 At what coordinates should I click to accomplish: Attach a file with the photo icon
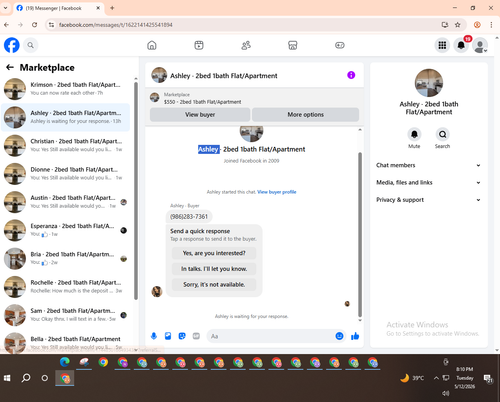(168, 336)
